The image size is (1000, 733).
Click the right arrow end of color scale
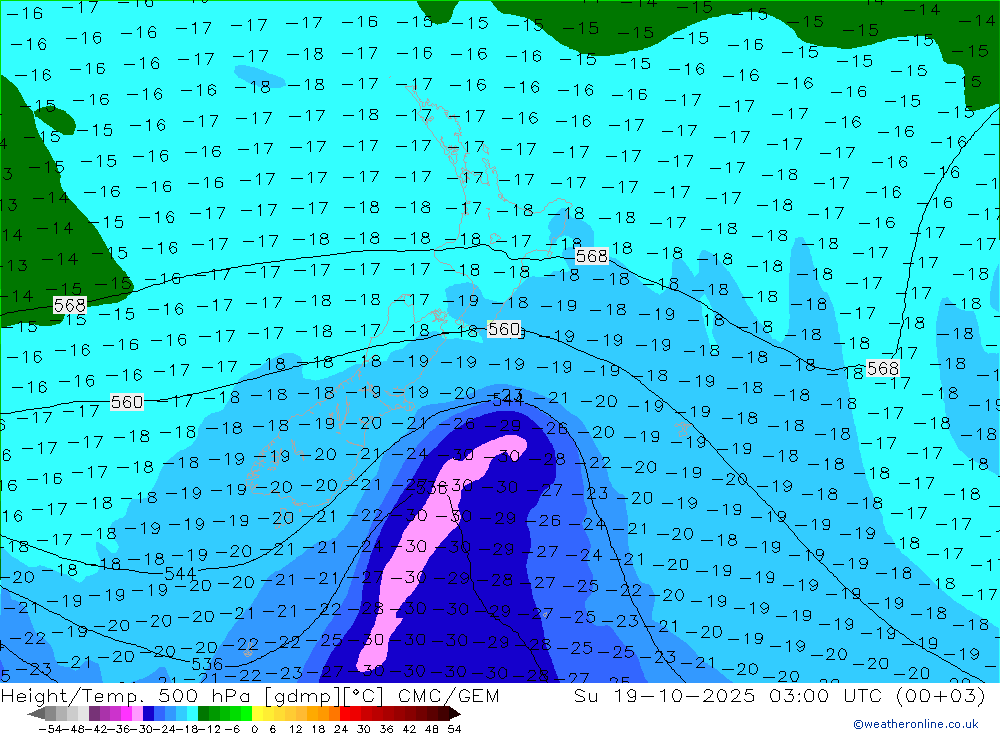click(x=455, y=714)
